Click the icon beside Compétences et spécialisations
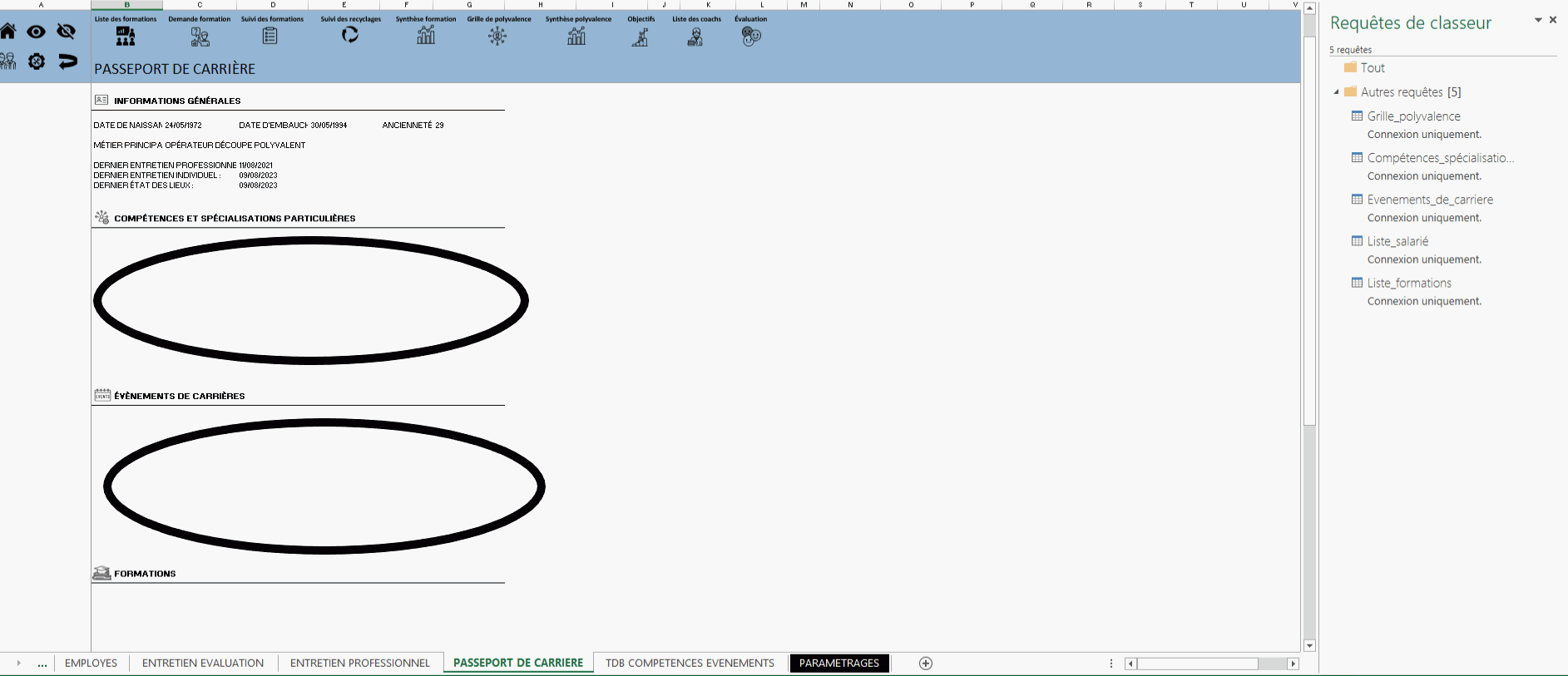The image size is (1568, 676). [x=102, y=217]
